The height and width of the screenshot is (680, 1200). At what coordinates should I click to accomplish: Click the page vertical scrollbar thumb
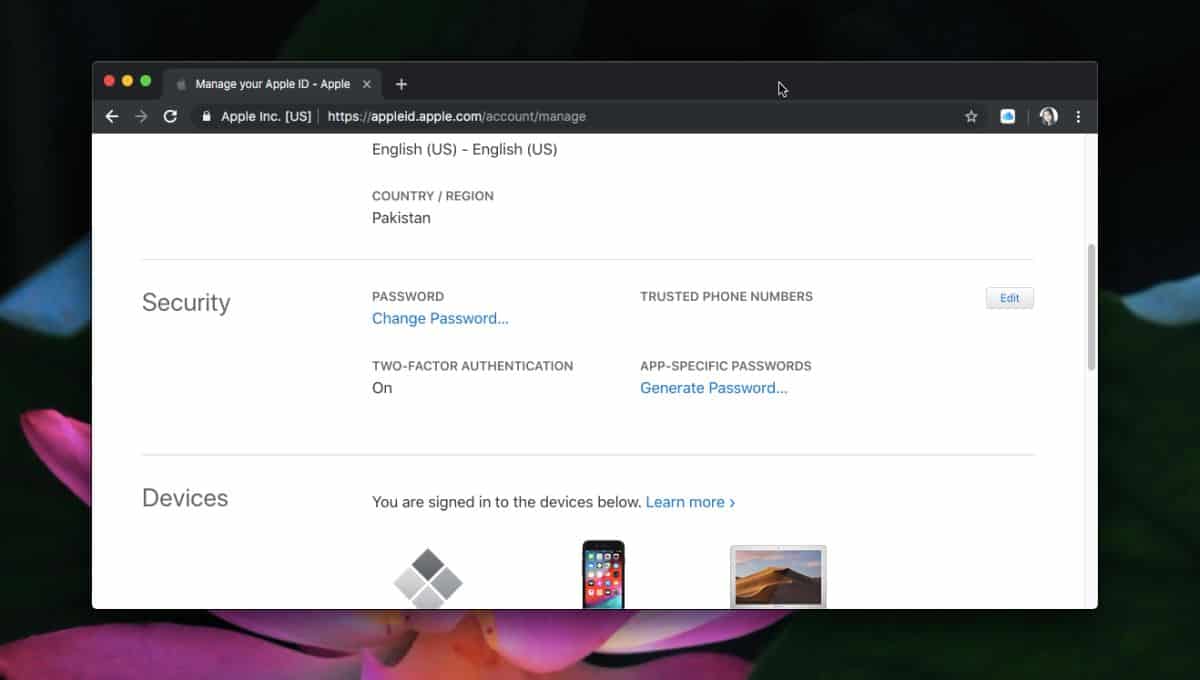pyautogui.click(x=1091, y=307)
